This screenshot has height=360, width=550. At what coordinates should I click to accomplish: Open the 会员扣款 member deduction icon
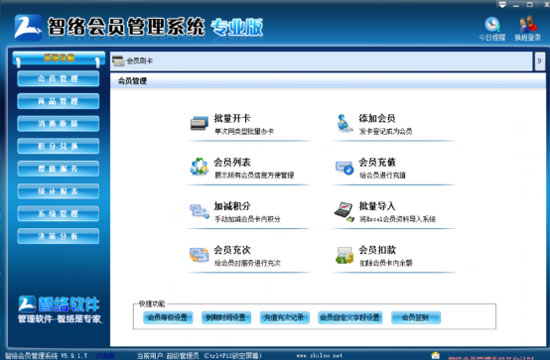pyautogui.click(x=344, y=255)
